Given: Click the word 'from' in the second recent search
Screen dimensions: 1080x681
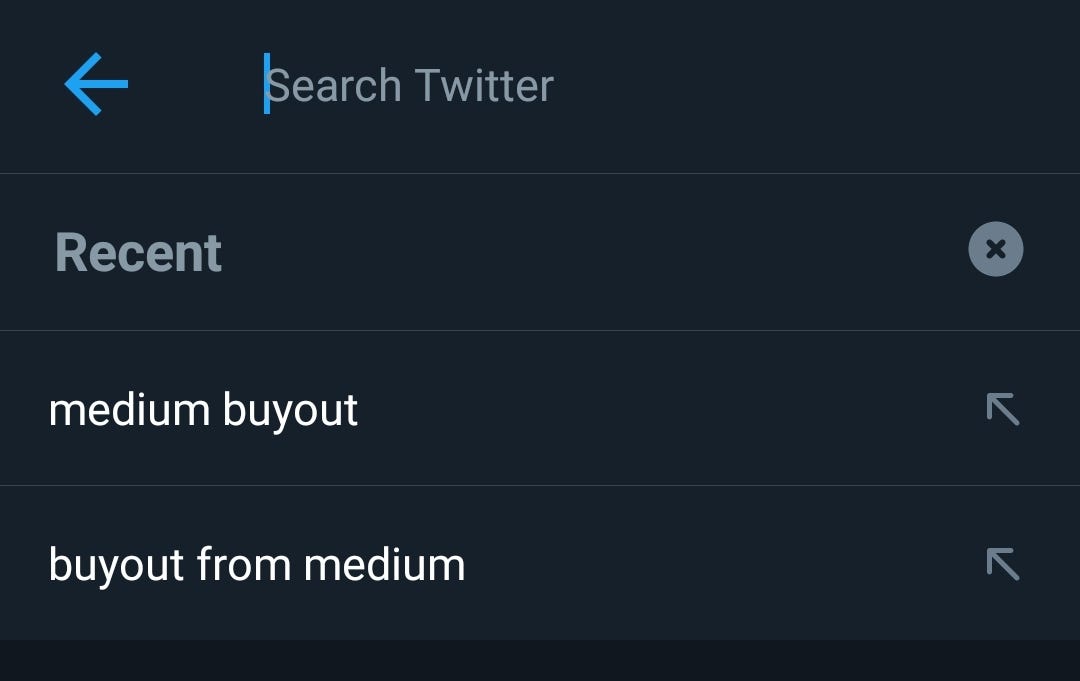Looking at the screenshot, I should [x=244, y=565].
